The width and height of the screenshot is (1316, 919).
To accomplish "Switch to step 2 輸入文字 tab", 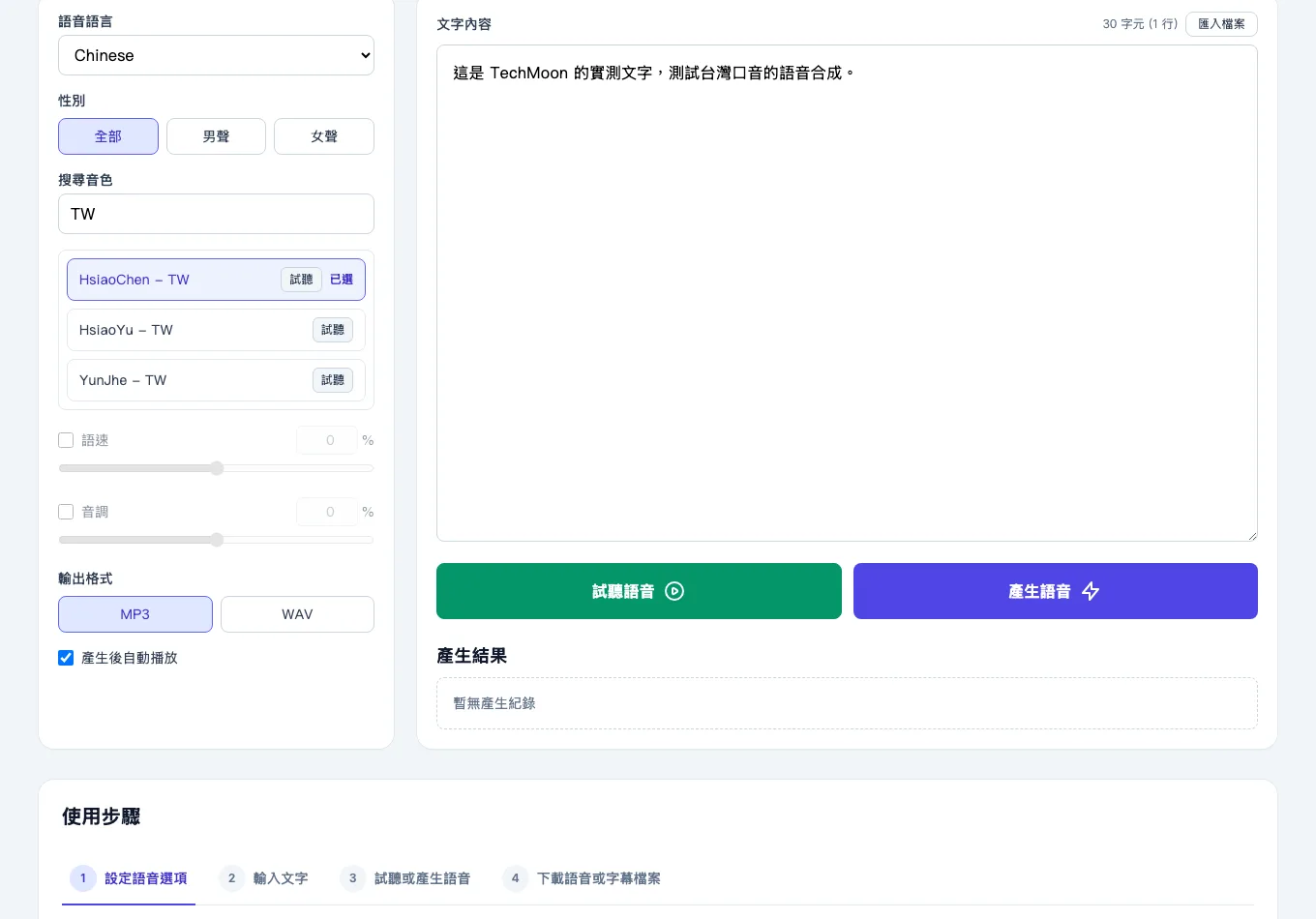I will click(263, 878).
